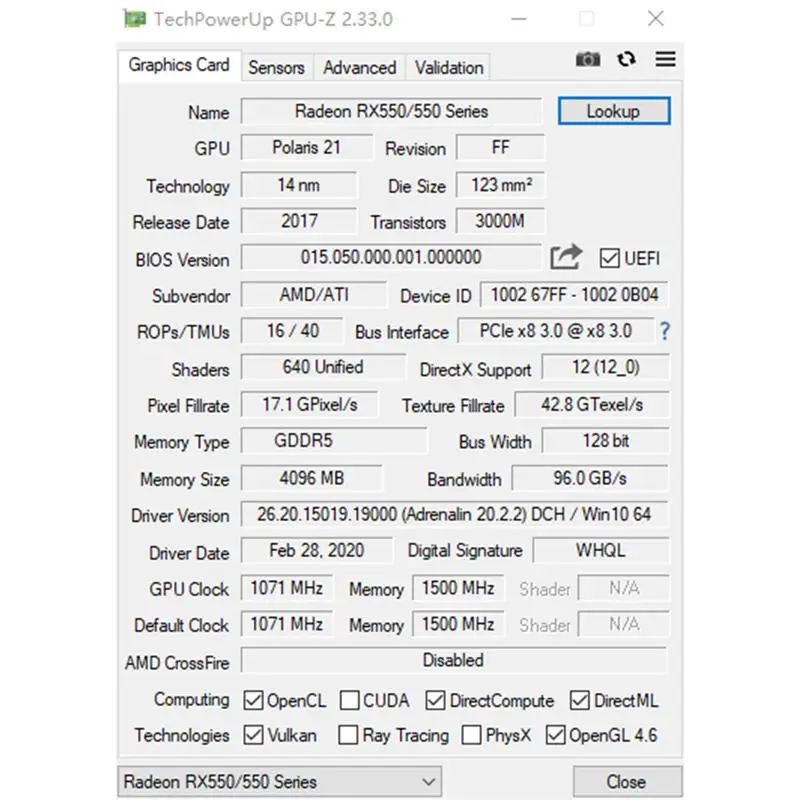Toggle the UEFI checkbox

point(610,258)
